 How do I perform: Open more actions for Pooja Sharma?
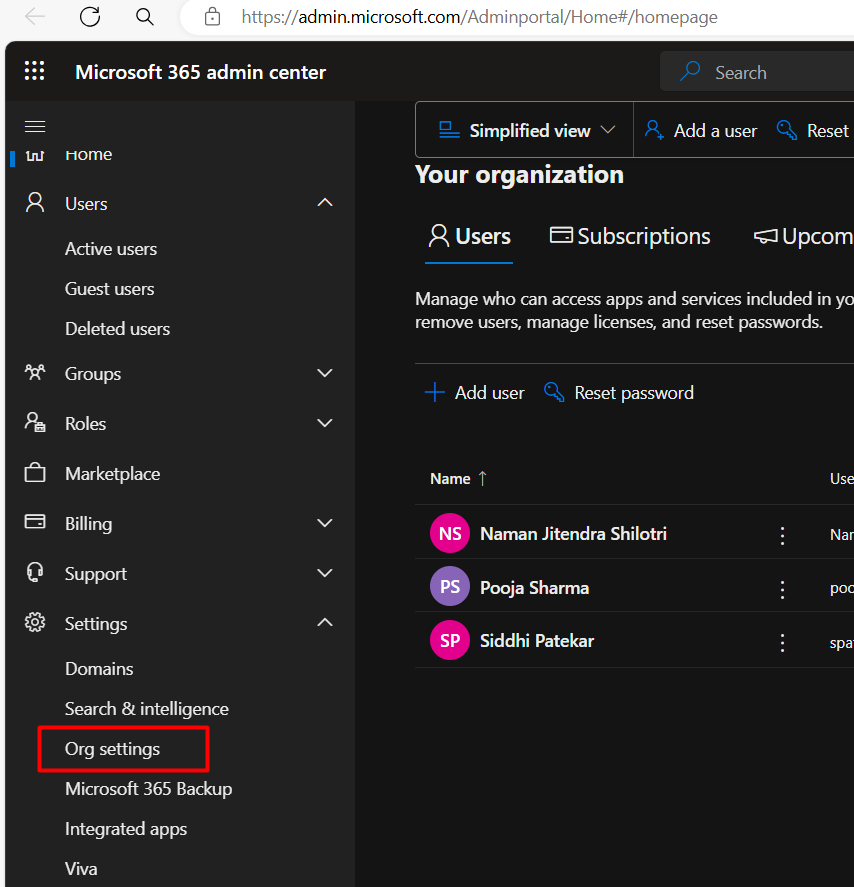click(x=782, y=589)
